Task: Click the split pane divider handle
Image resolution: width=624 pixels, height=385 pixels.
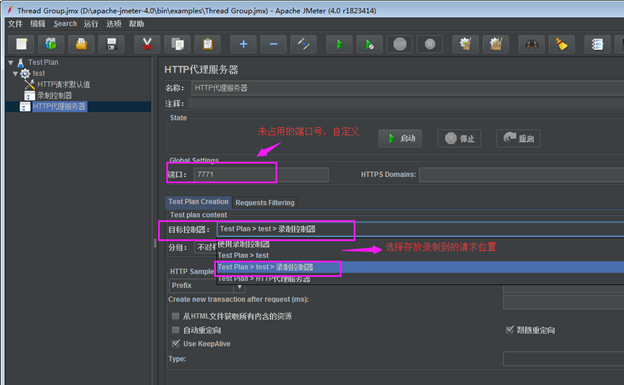Action: pos(155,243)
